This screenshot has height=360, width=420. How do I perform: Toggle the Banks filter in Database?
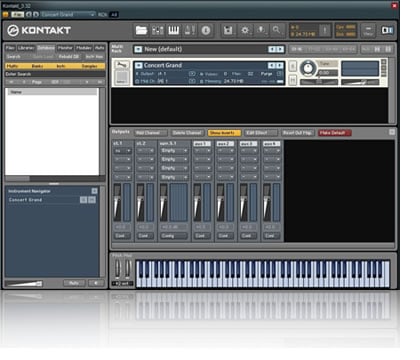(37, 66)
